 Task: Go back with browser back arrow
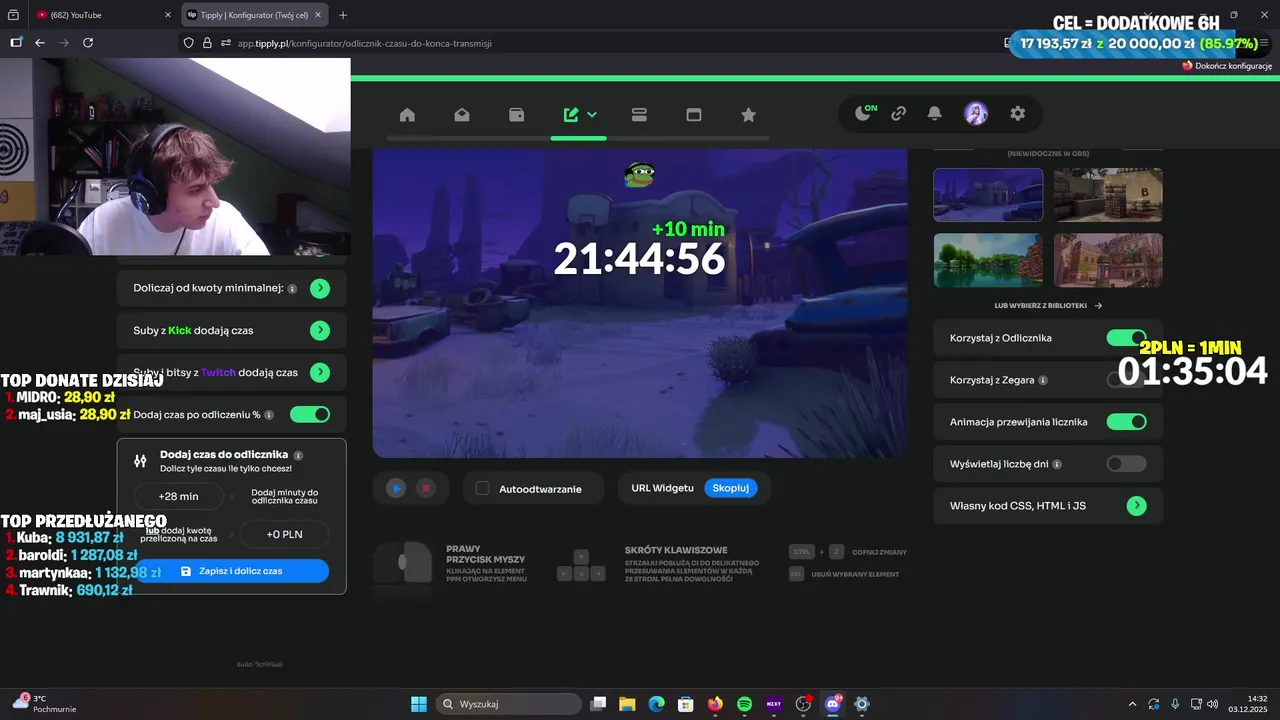click(40, 43)
